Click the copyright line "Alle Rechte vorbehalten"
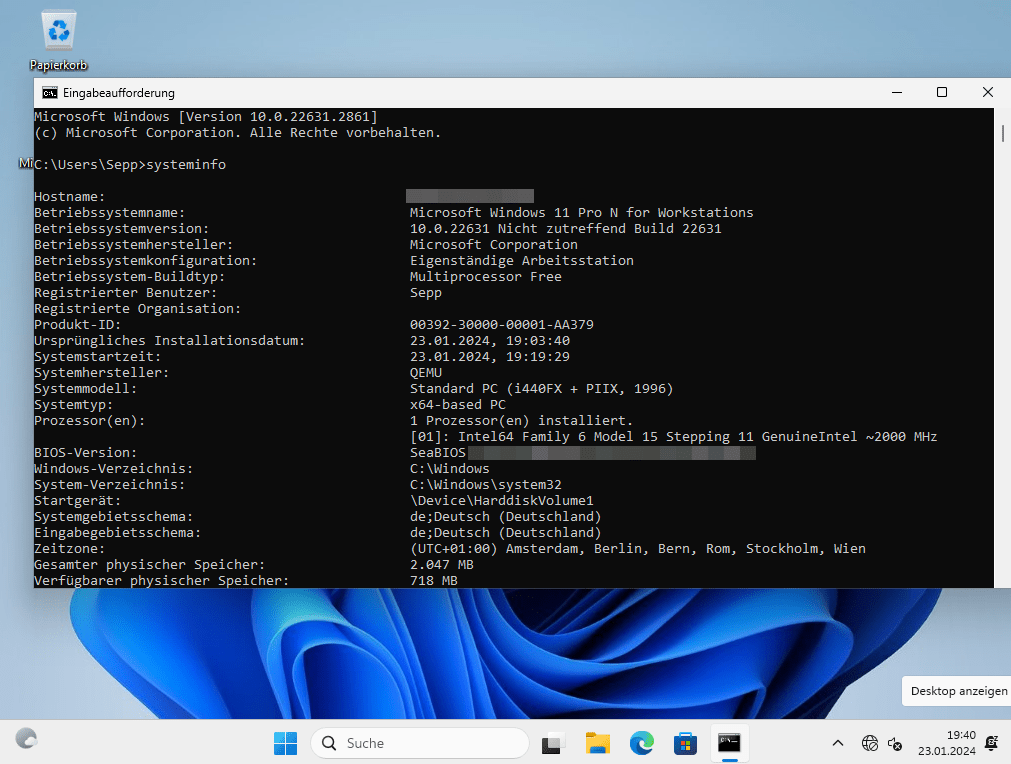 click(x=237, y=133)
